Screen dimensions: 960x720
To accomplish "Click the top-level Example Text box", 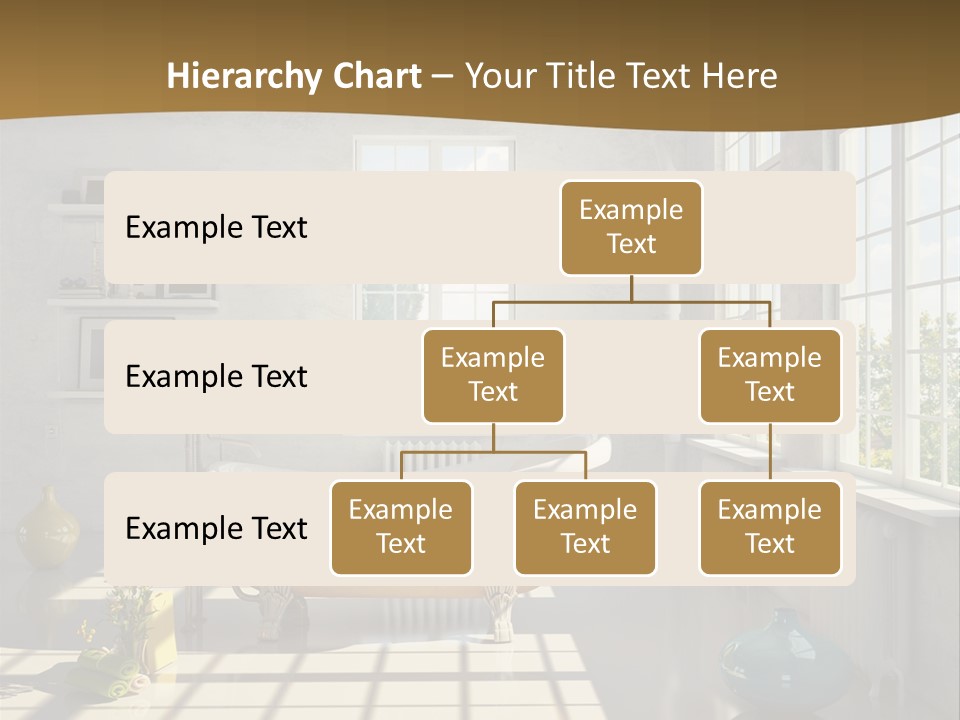I will tap(631, 228).
